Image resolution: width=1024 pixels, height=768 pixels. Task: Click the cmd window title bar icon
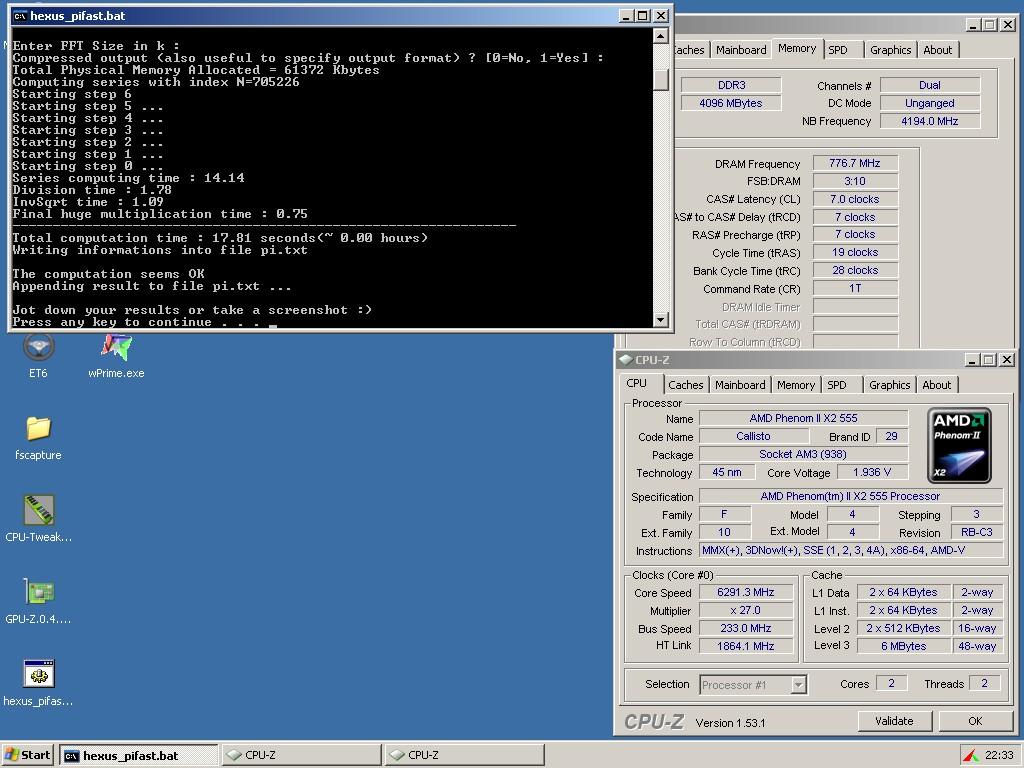20,16
